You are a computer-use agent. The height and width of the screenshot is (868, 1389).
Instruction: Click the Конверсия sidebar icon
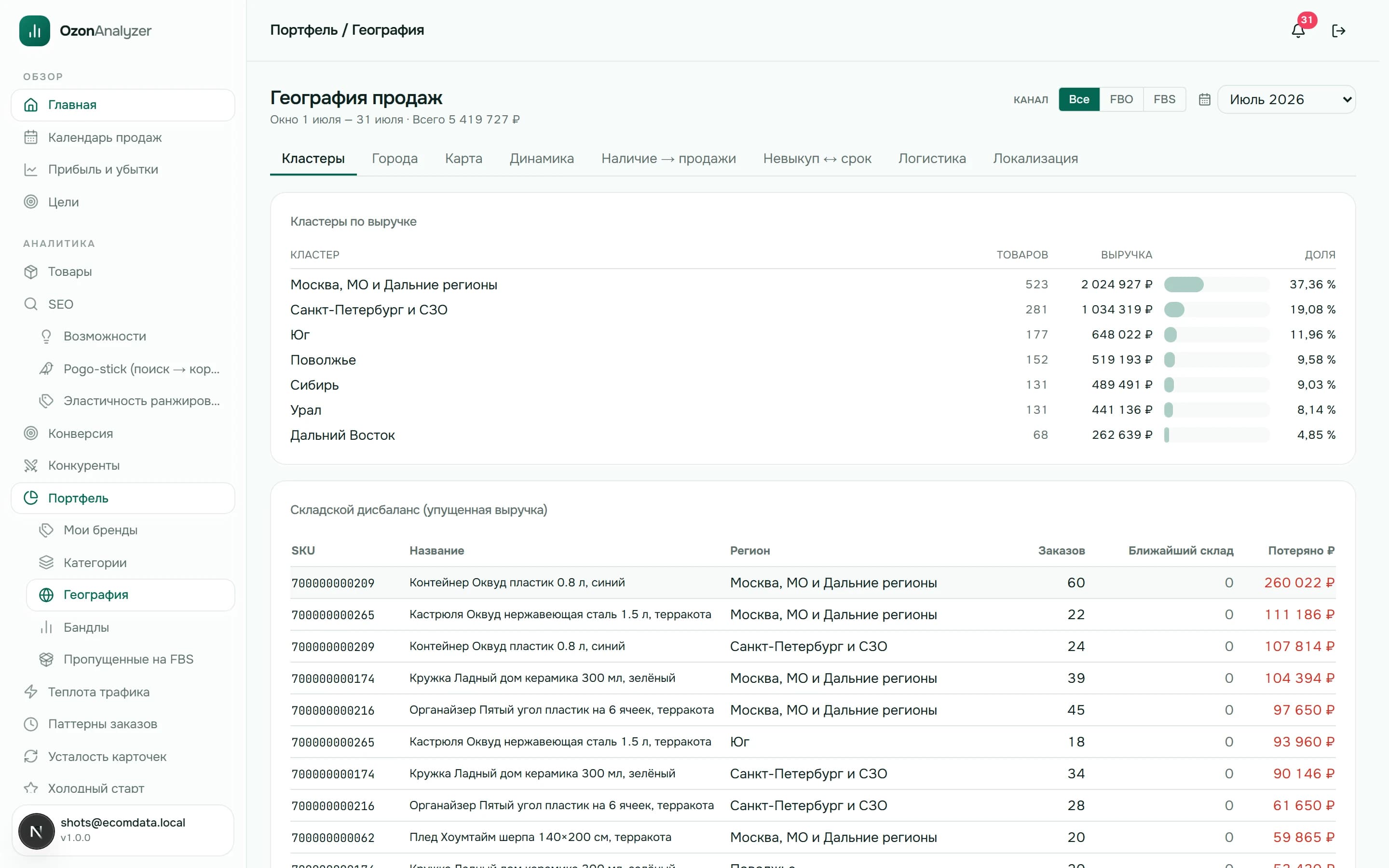31,433
